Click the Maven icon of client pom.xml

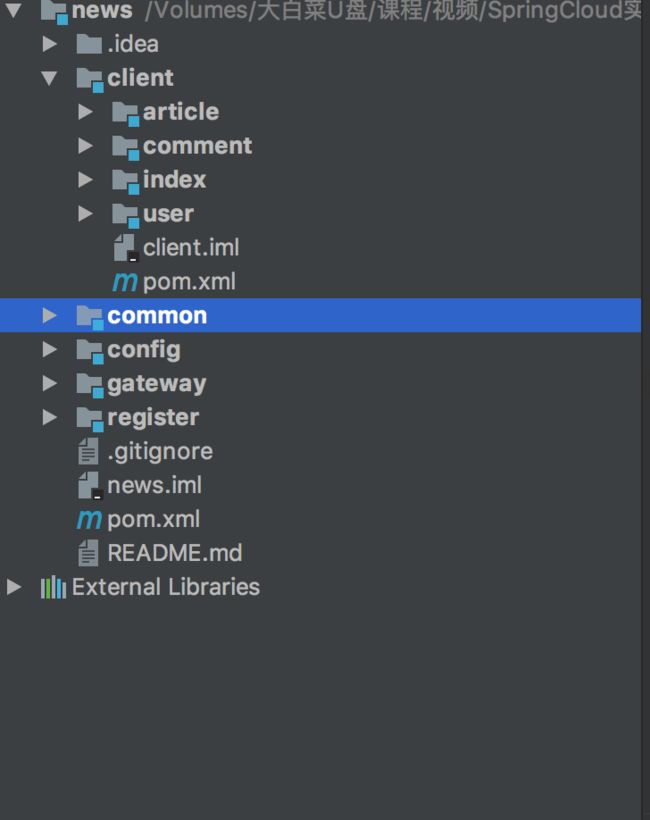tap(125, 282)
